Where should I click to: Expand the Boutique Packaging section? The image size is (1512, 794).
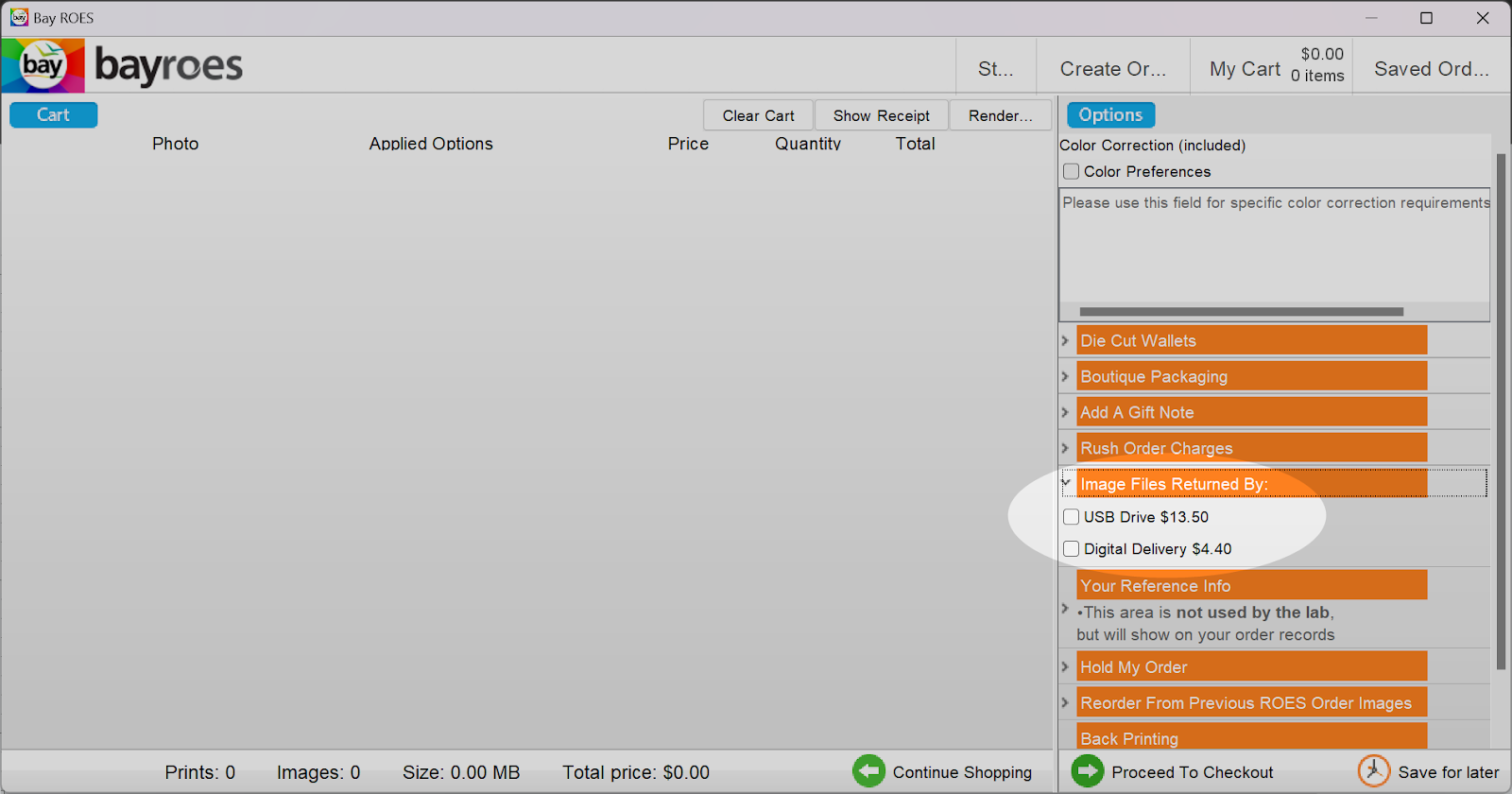coord(1065,376)
